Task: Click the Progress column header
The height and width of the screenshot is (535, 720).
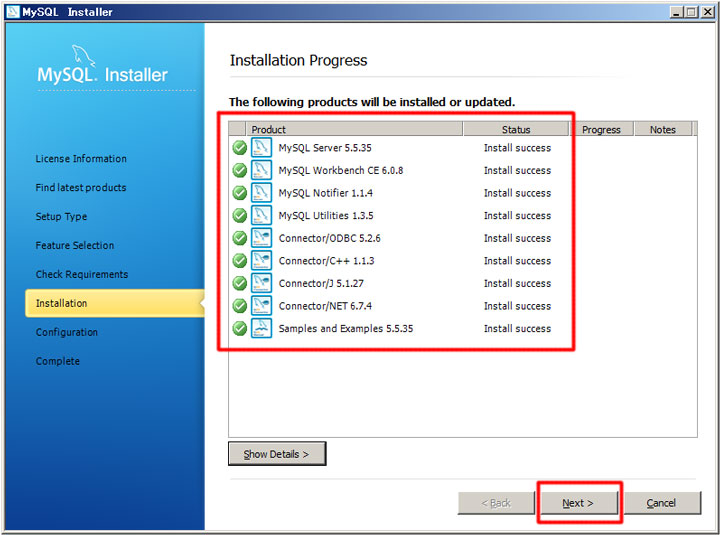Action: pos(602,130)
